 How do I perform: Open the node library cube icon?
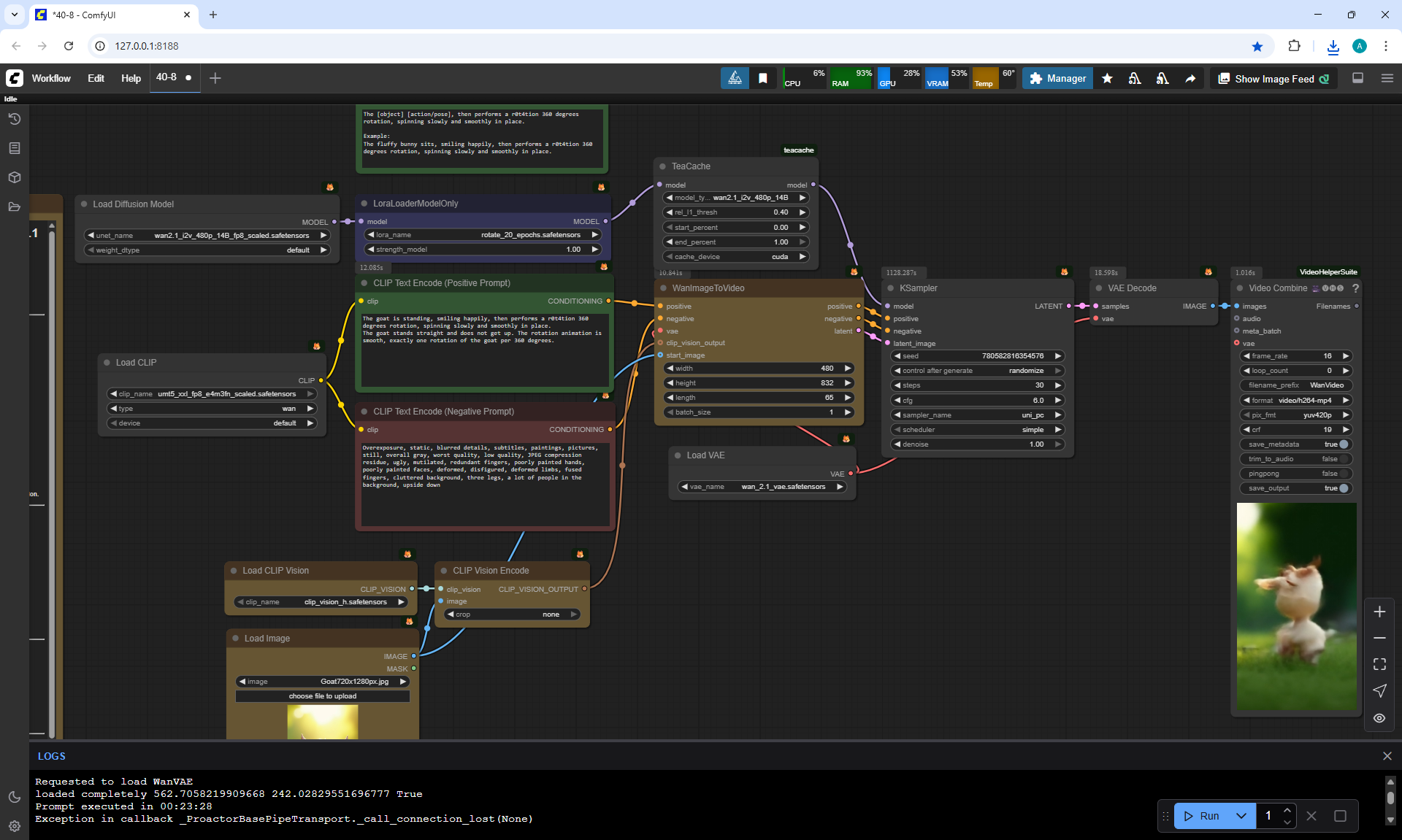[x=15, y=177]
